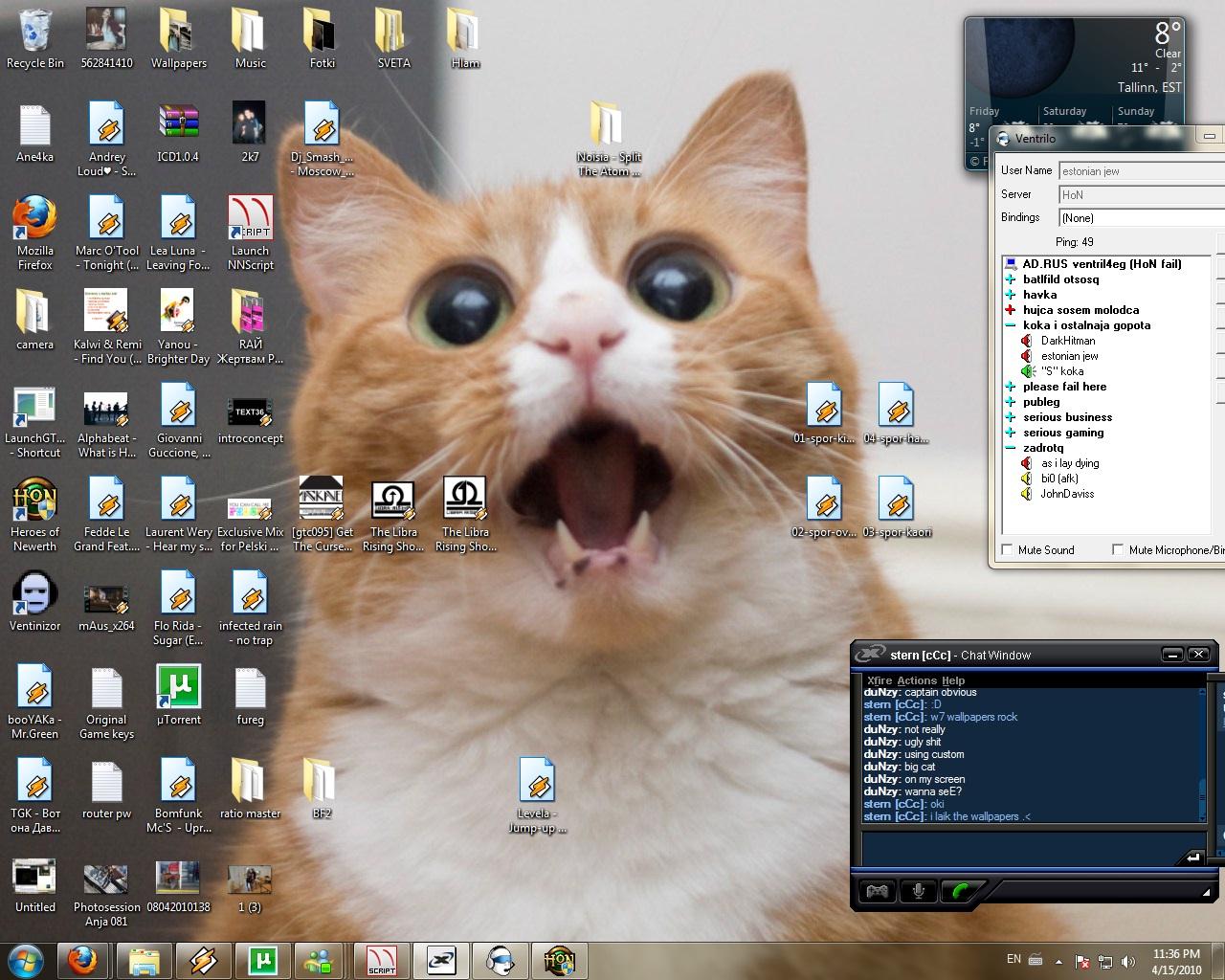Screen dimensions: 1225x980
Task: Click the ICD1.0.4 archive icon
Action: tap(179, 132)
